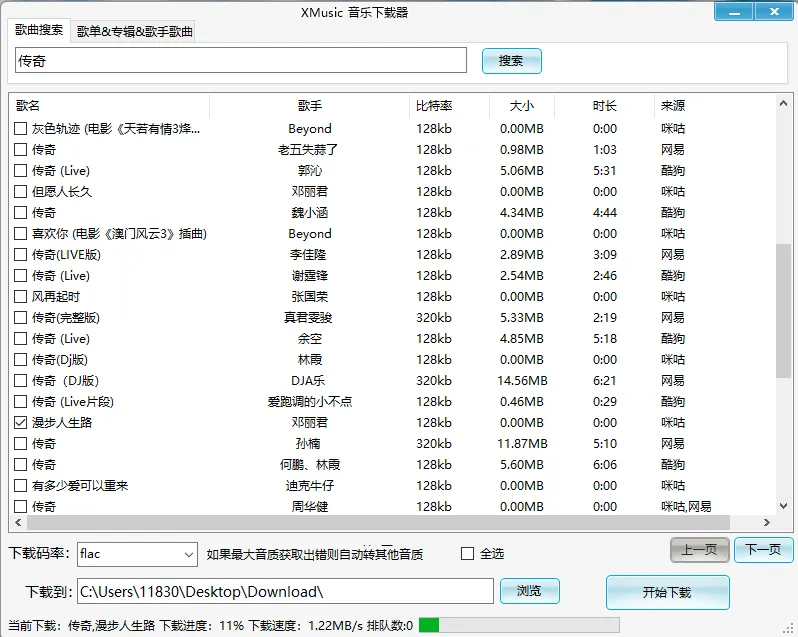Check 有多少爱可以重来 checkbox

[x=20, y=485]
